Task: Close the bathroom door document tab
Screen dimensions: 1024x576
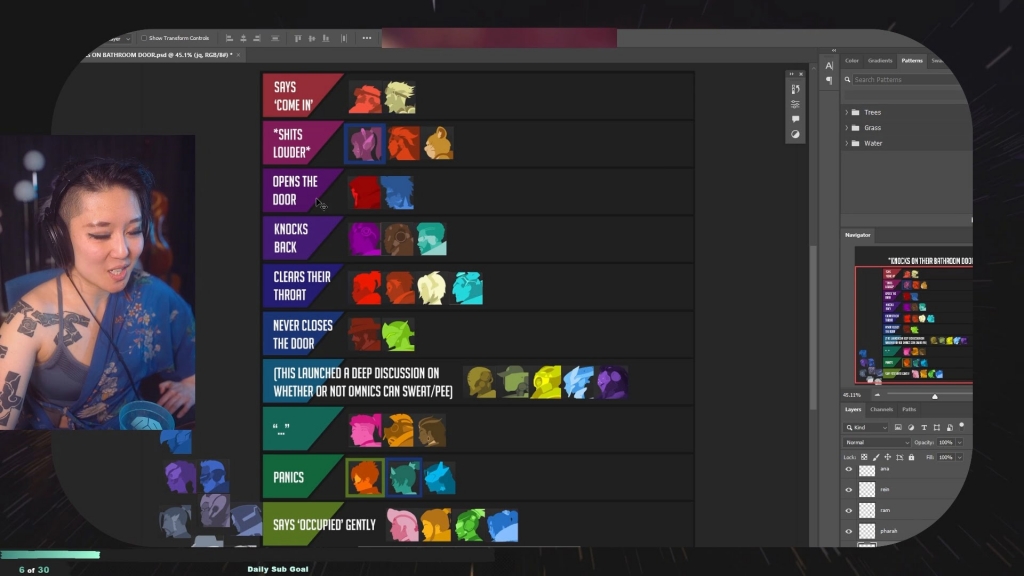Action: pyautogui.click(x=238, y=54)
